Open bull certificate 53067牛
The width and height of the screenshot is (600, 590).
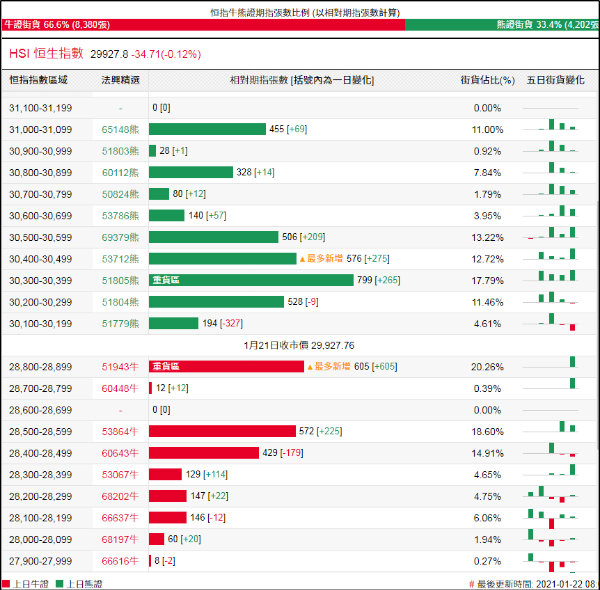tap(120, 474)
